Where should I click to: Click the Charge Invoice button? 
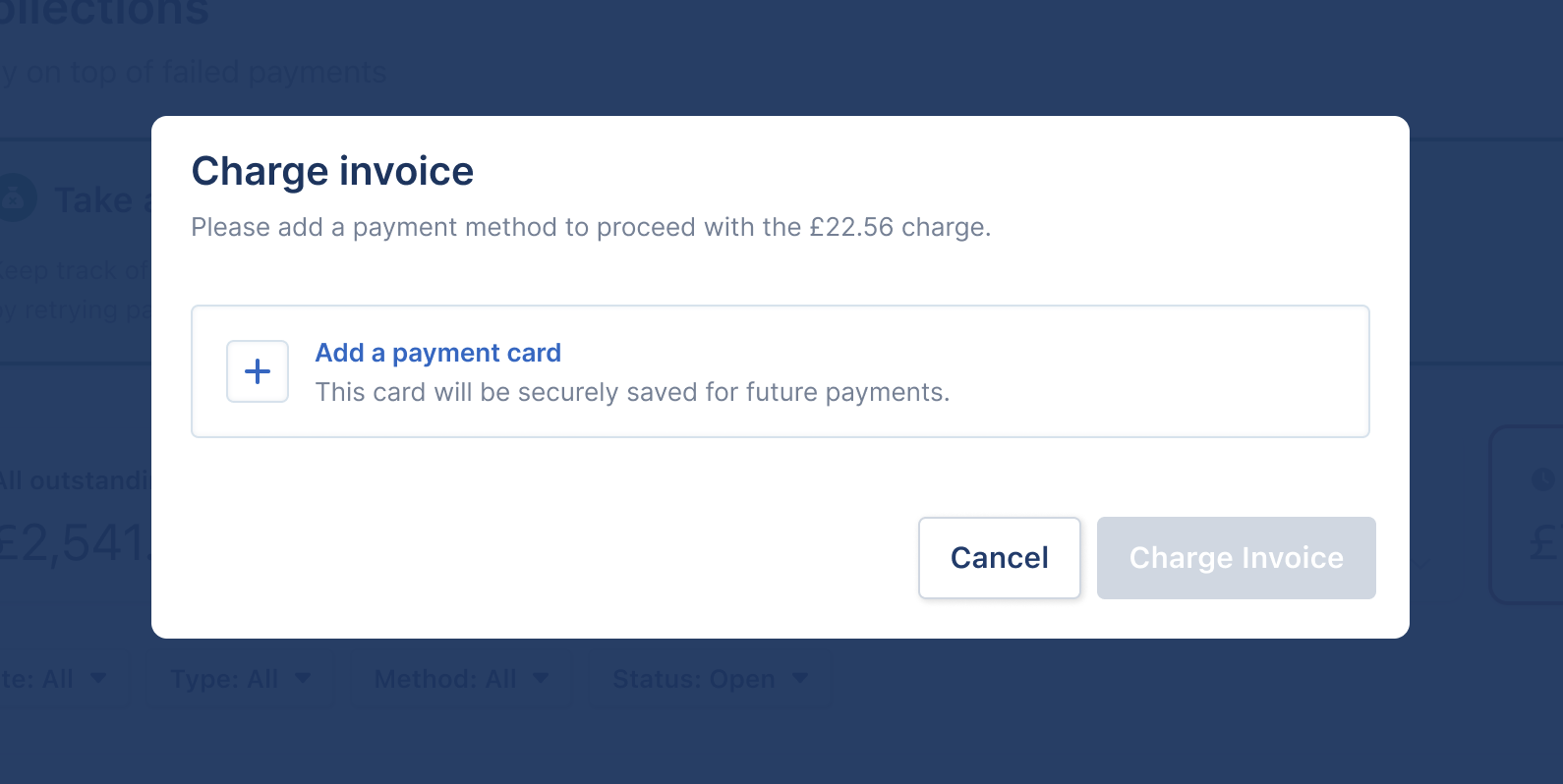(x=1236, y=558)
